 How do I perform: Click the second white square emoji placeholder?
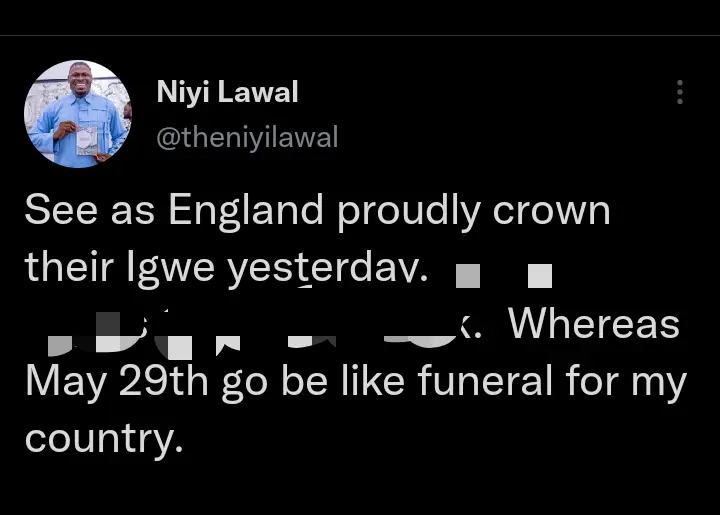tap(540, 273)
